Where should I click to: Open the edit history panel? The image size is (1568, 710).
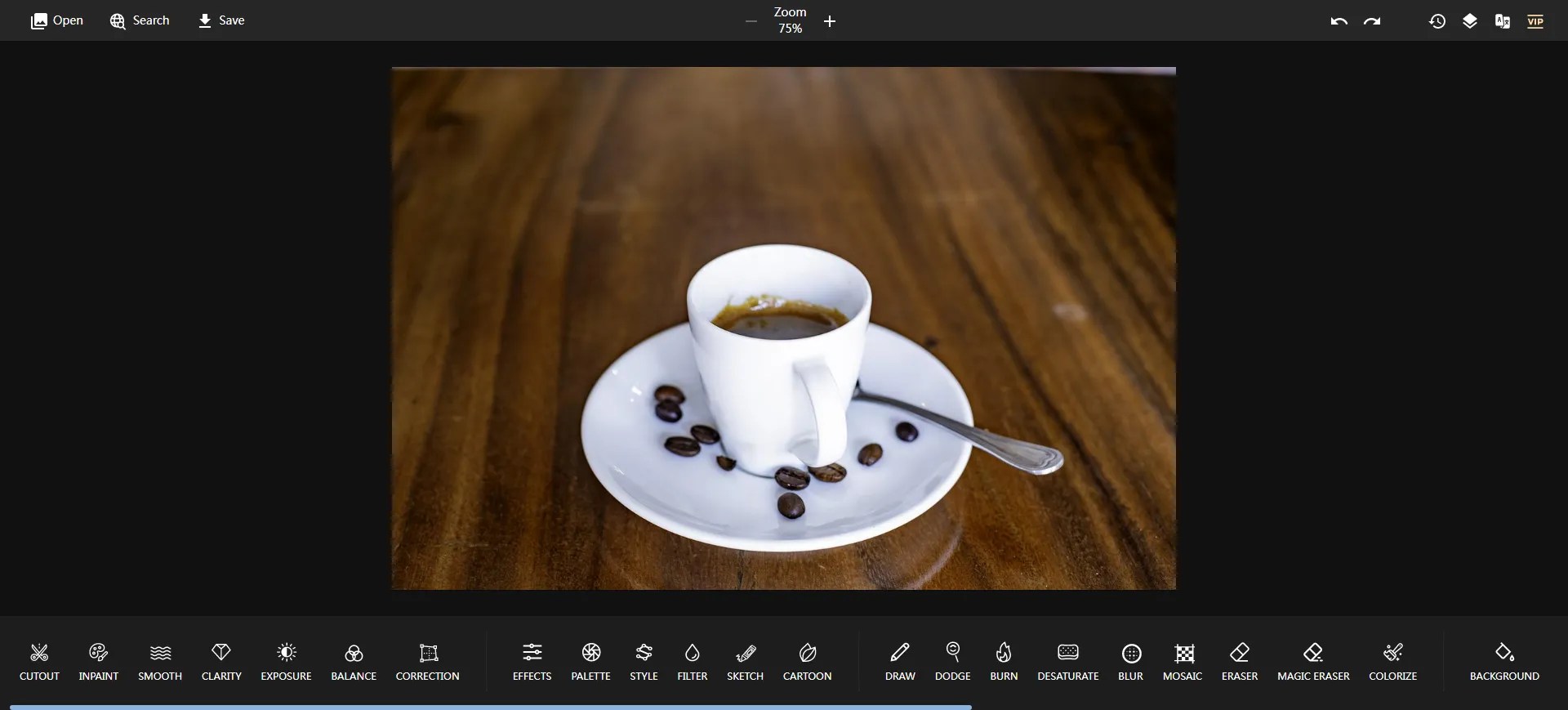(x=1437, y=21)
